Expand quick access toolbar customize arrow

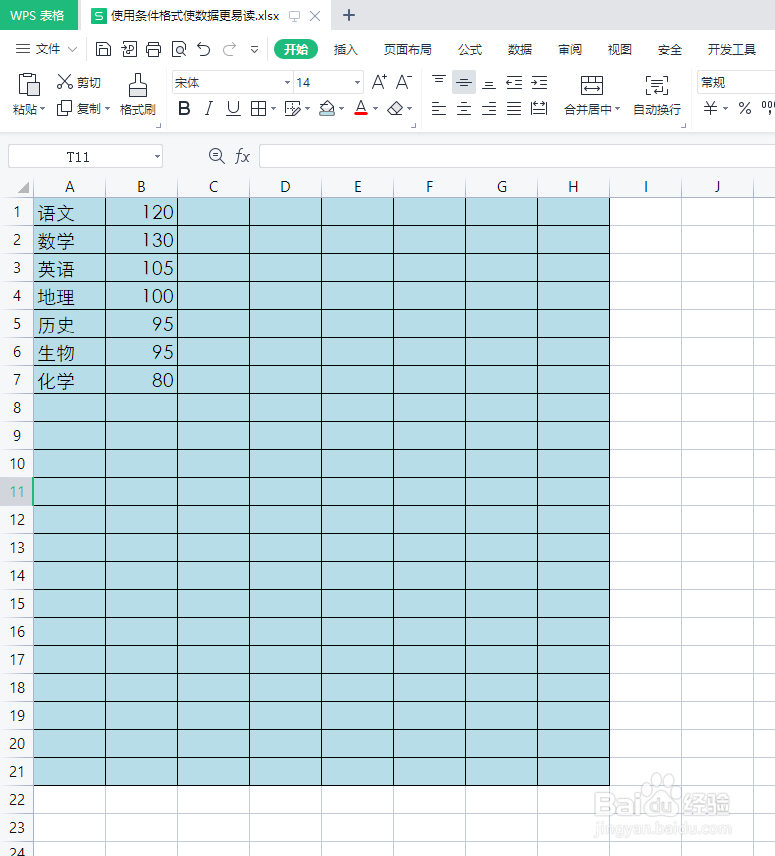click(254, 49)
